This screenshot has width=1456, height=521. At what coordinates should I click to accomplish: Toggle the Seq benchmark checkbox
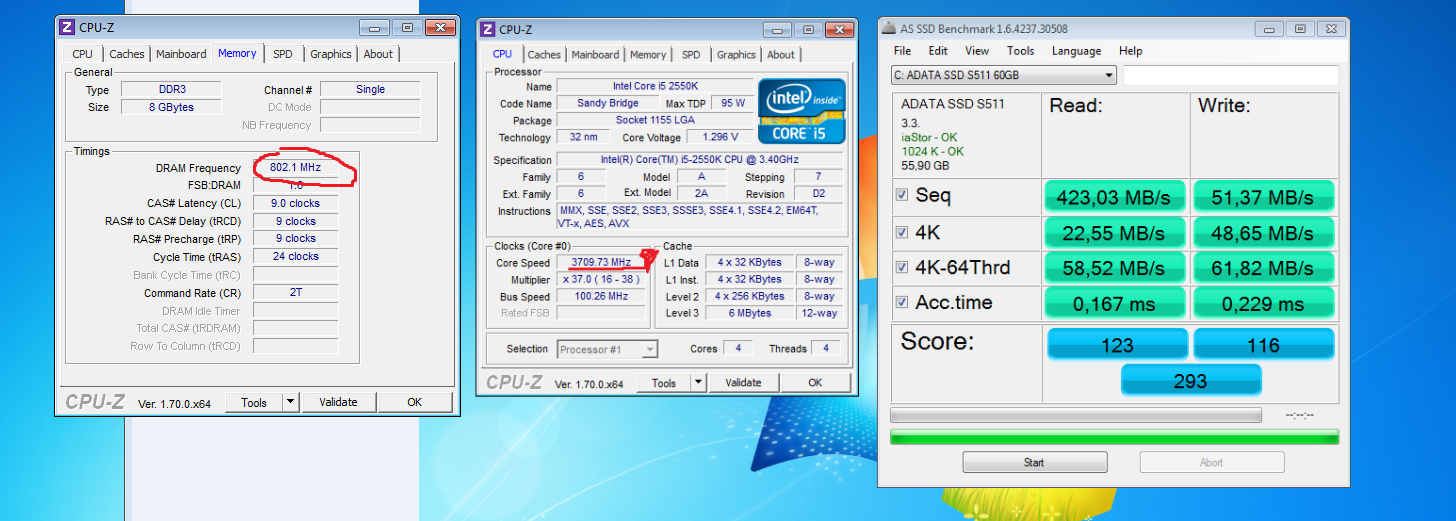[902, 195]
